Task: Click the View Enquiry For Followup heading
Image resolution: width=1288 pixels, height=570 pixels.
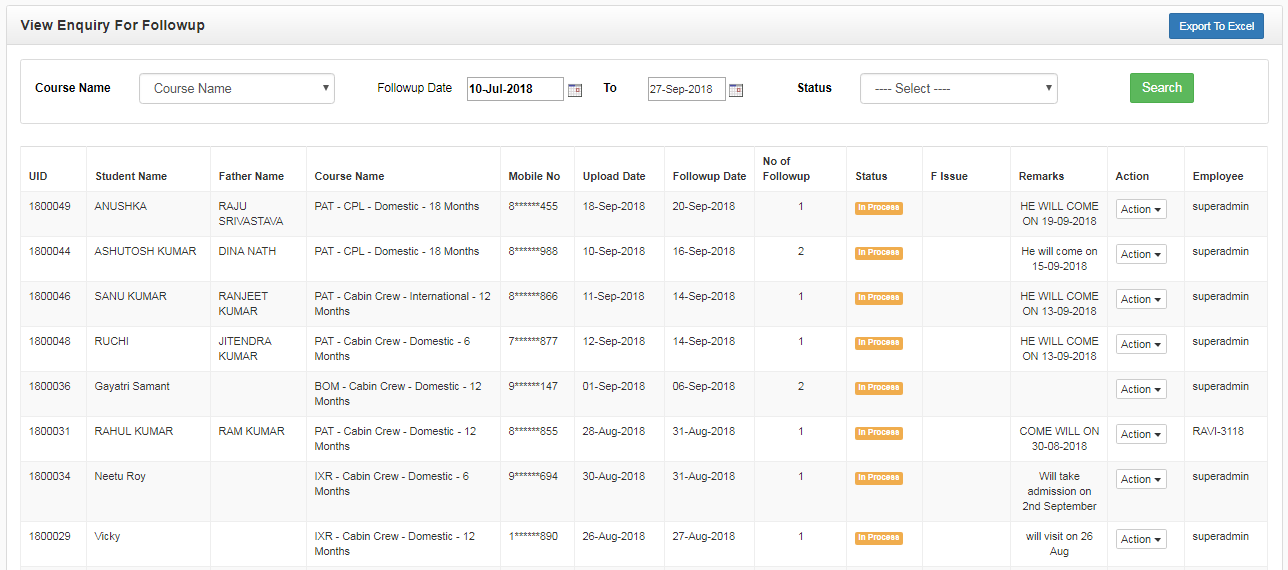Action: (x=112, y=25)
